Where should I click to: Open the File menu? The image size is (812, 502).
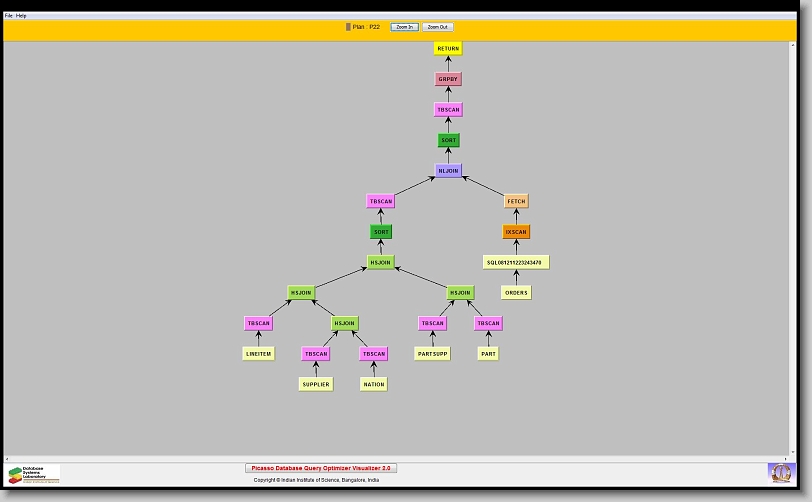click(x=9, y=16)
